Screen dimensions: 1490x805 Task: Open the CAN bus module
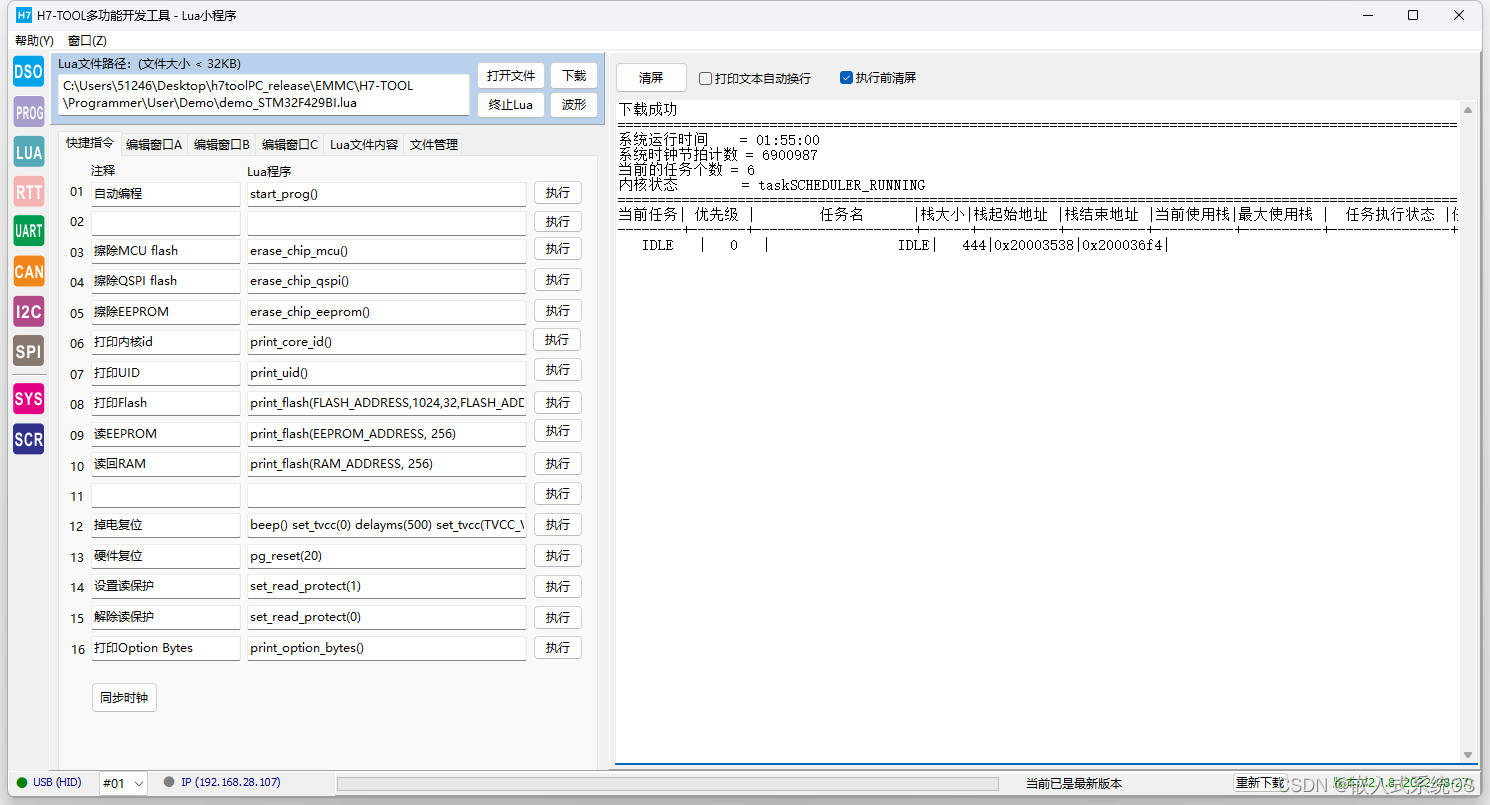tap(28, 271)
